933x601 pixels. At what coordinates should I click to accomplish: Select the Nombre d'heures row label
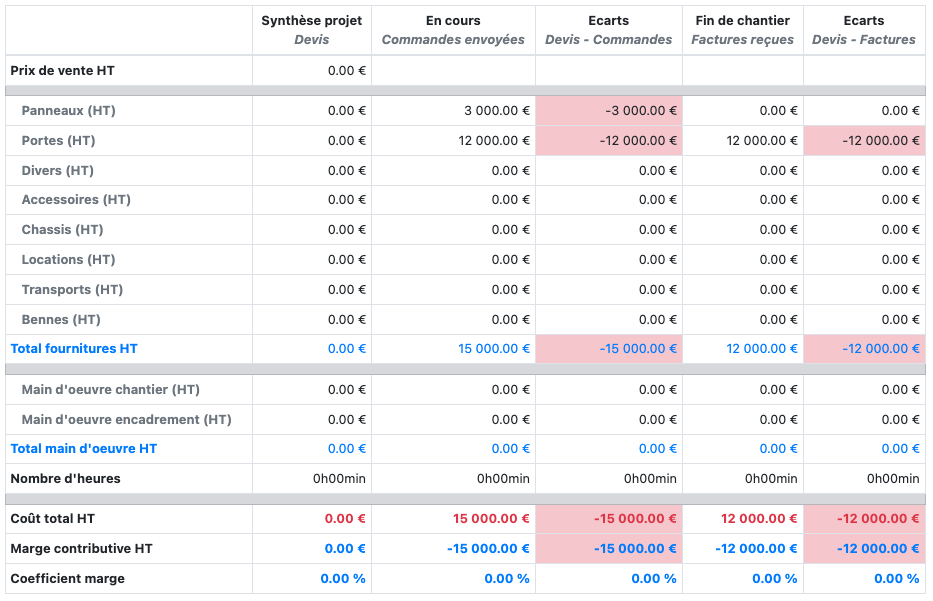pyautogui.click(x=65, y=479)
